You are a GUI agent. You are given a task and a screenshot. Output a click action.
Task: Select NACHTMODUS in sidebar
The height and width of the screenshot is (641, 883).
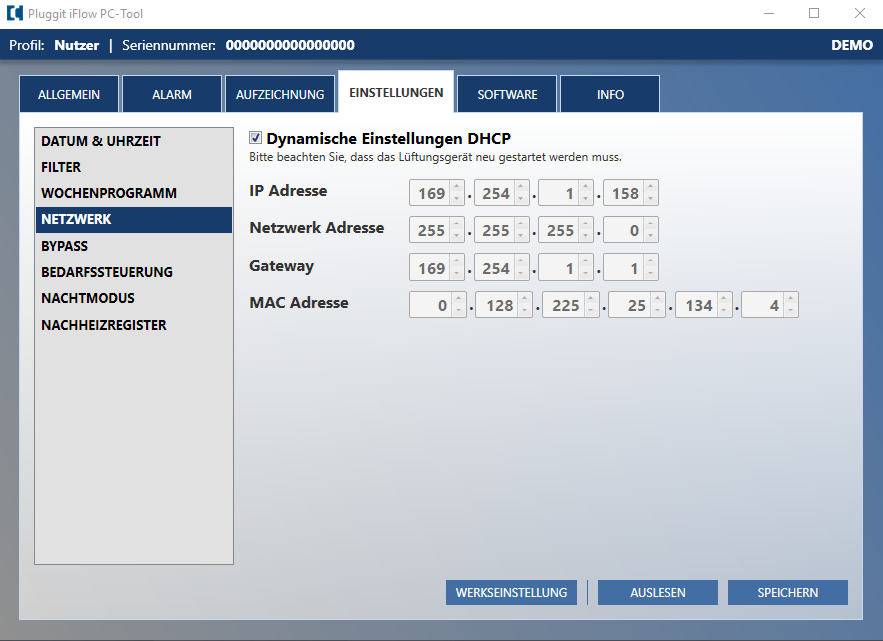point(88,298)
